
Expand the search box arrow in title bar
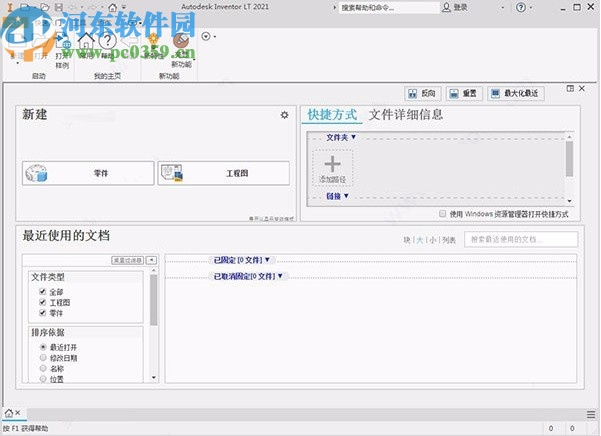334,7
